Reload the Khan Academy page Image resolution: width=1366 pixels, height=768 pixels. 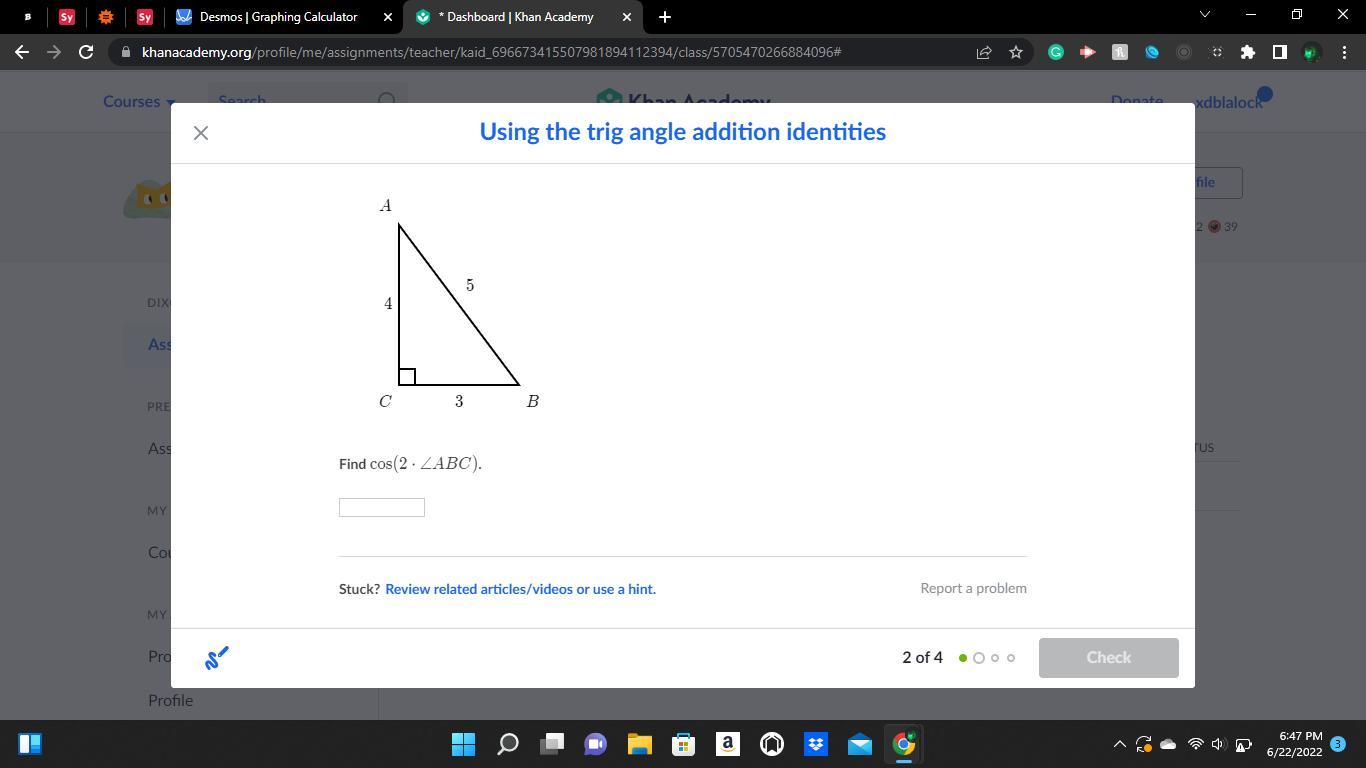(86, 52)
